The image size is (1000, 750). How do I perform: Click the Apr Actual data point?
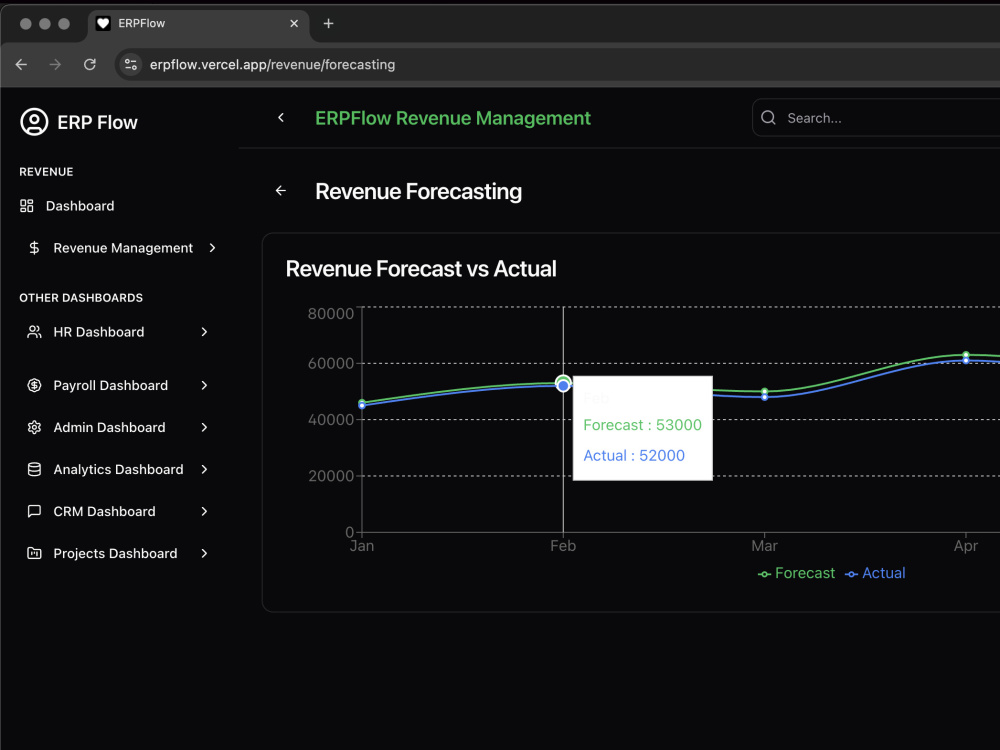pos(966,361)
